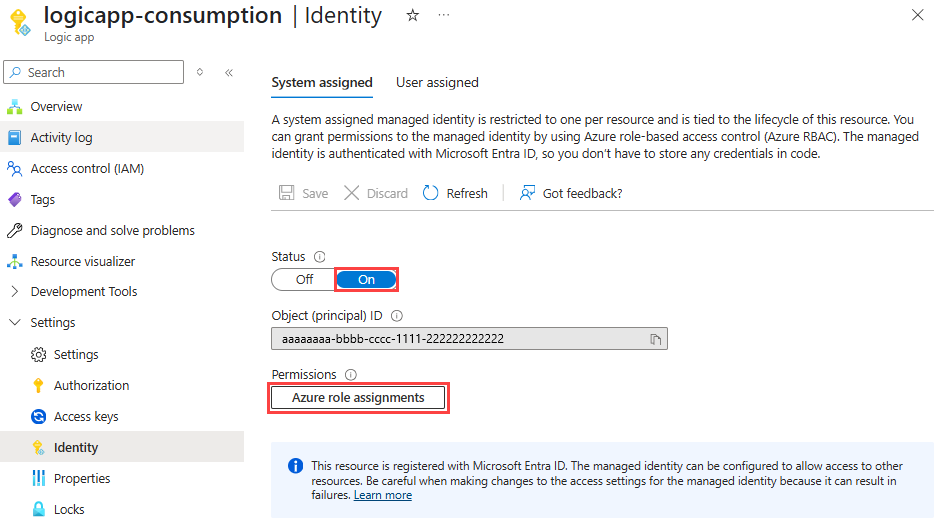941x521 pixels.
Task: Click the info icon next to Permissions
Action: click(351, 375)
